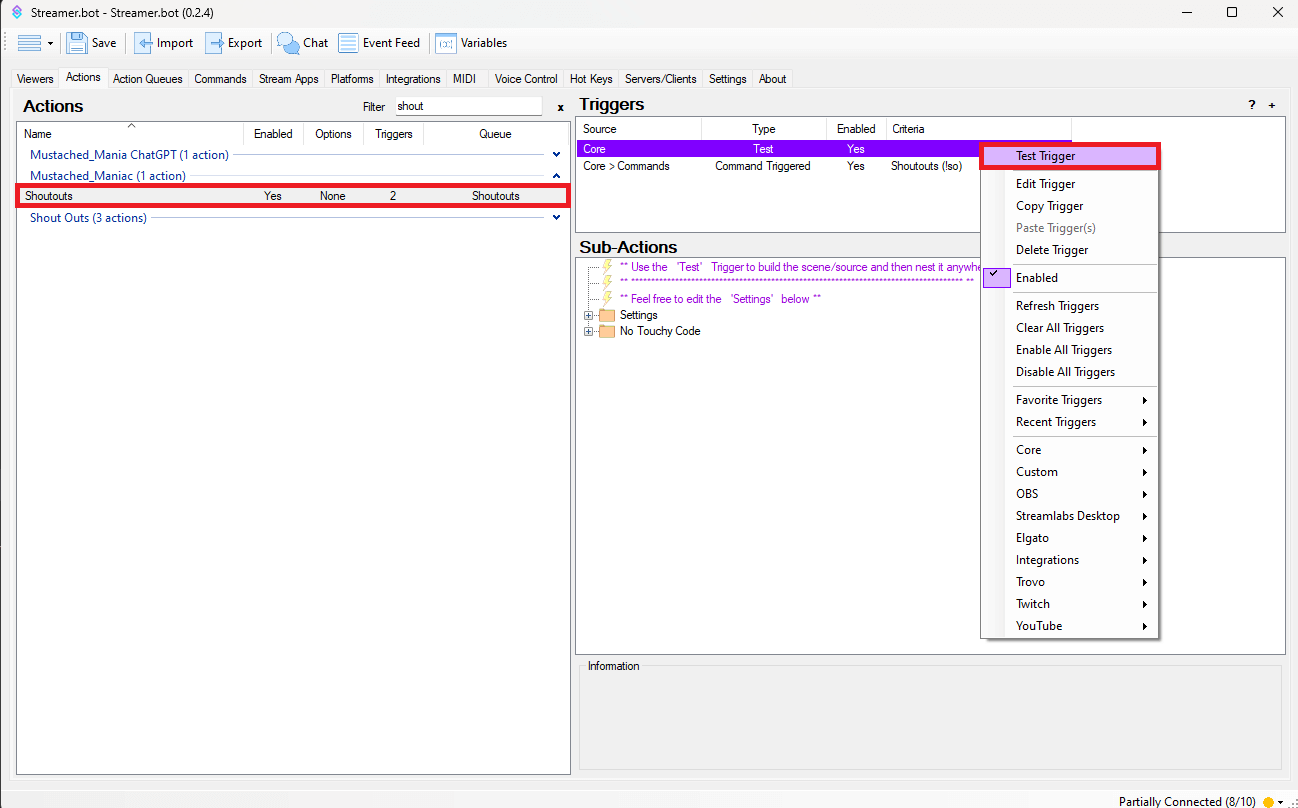Toggle the Enabled checkmark in context menu
Screen dimensions: 1298x808
click(997, 278)
